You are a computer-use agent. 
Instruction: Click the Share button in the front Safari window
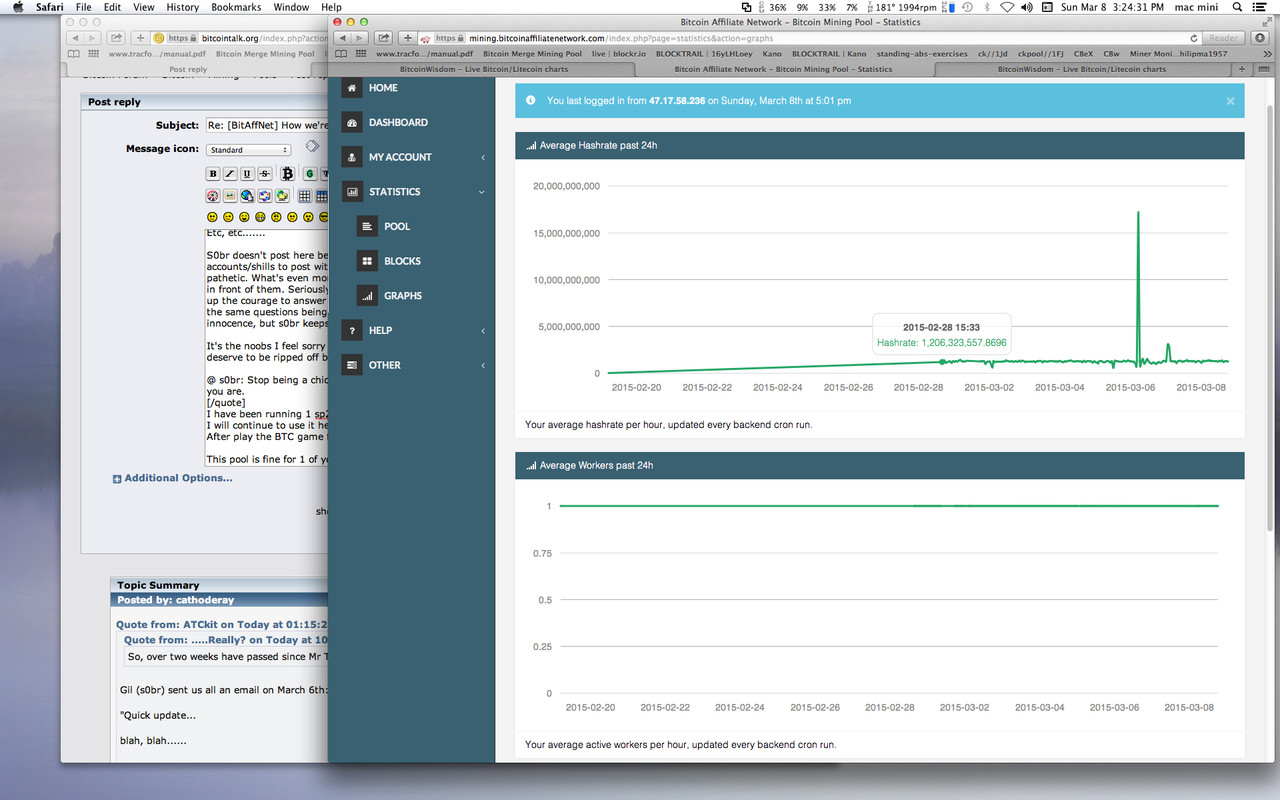point(383,38)
